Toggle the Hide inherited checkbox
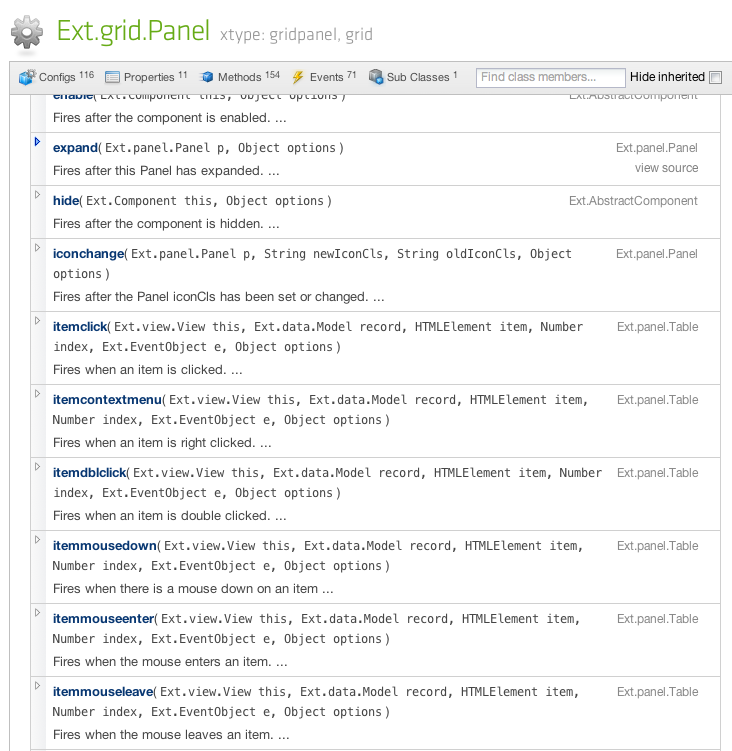The height and width of the screenshot is (751, 732). pyautogui.click(x=715, y=77)
